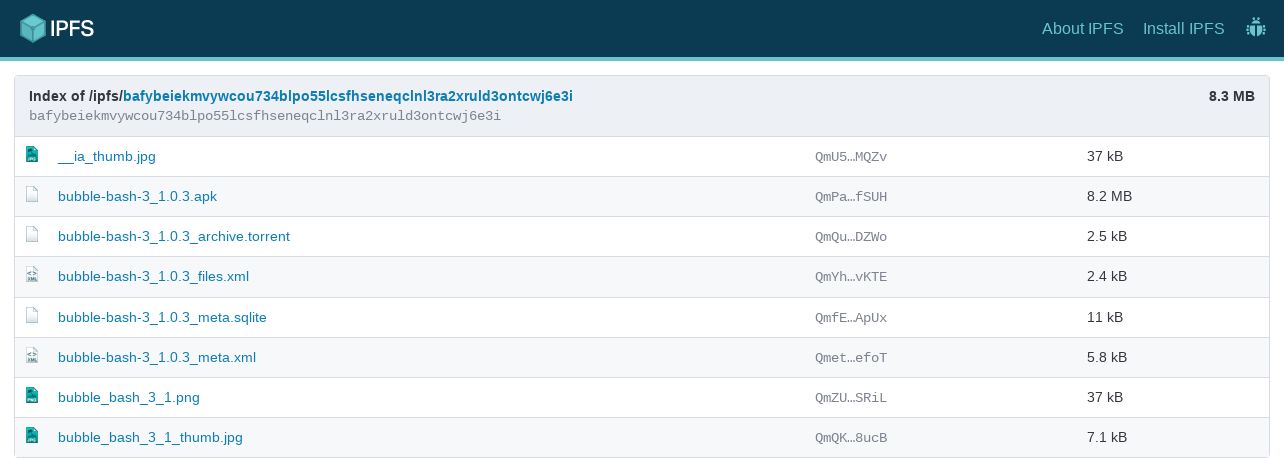The width and height of the screenshot is (1284, 458).
Task: Click file icon beside bubble-bash-3_1.0.3.apk
Action: tap(32, 195)
